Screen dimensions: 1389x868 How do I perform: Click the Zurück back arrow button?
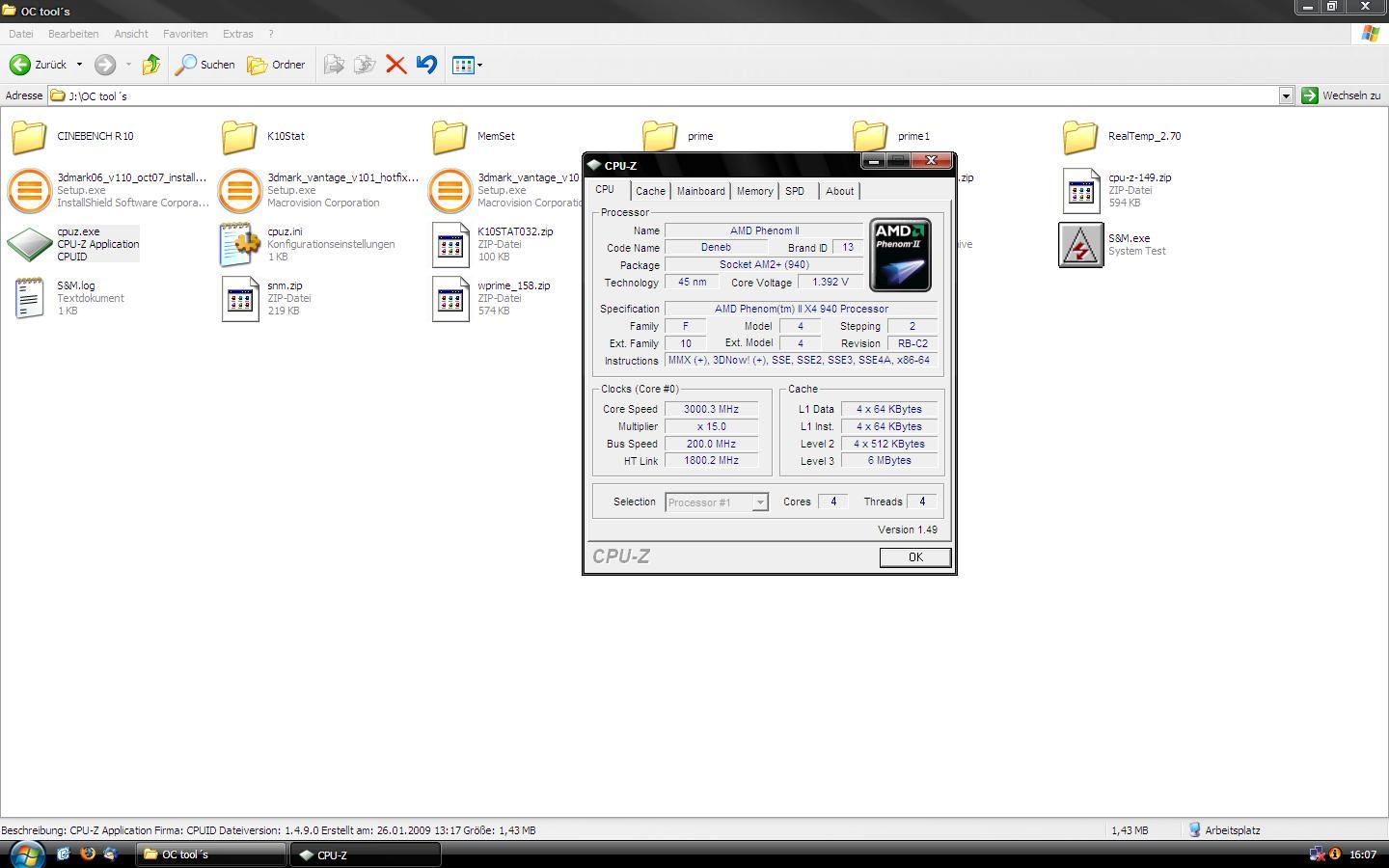click(x=39, y=65)
